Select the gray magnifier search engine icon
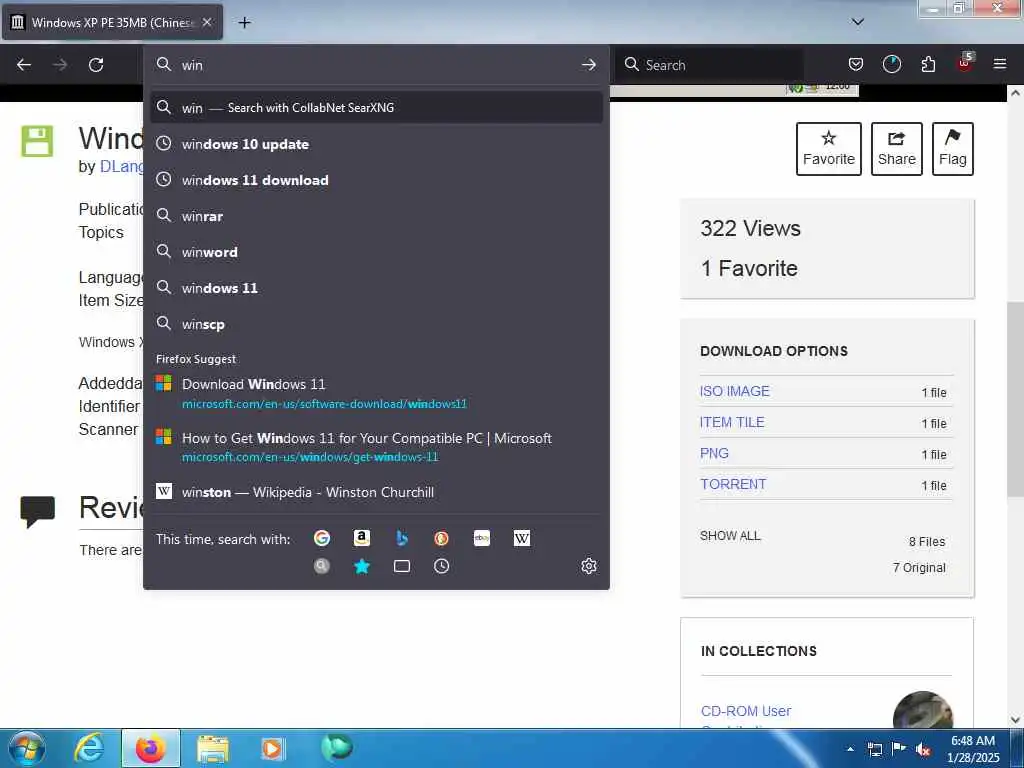The image size is (1024, 768). (322, 566)
